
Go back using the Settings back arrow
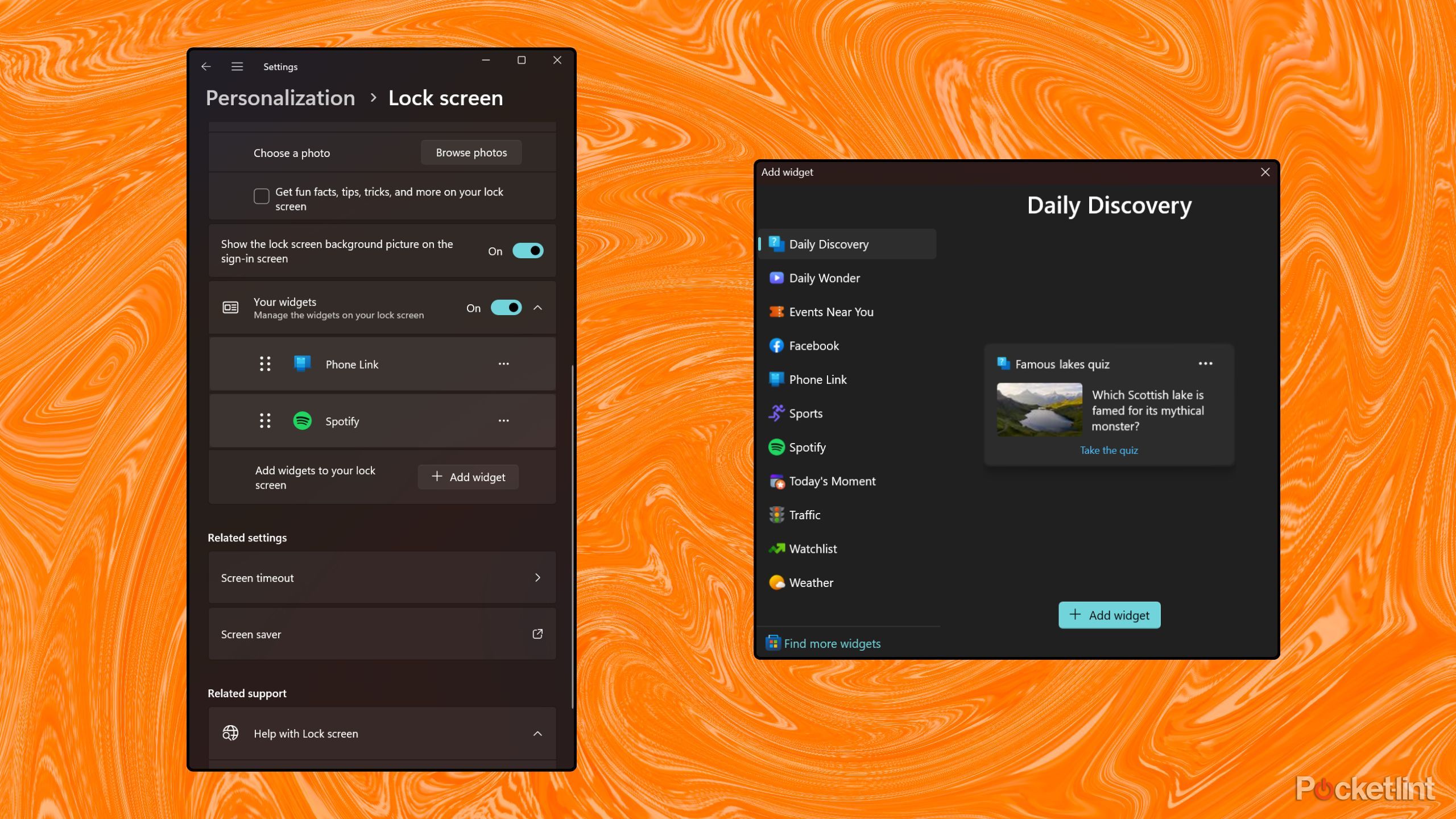[x=206, y=67]
